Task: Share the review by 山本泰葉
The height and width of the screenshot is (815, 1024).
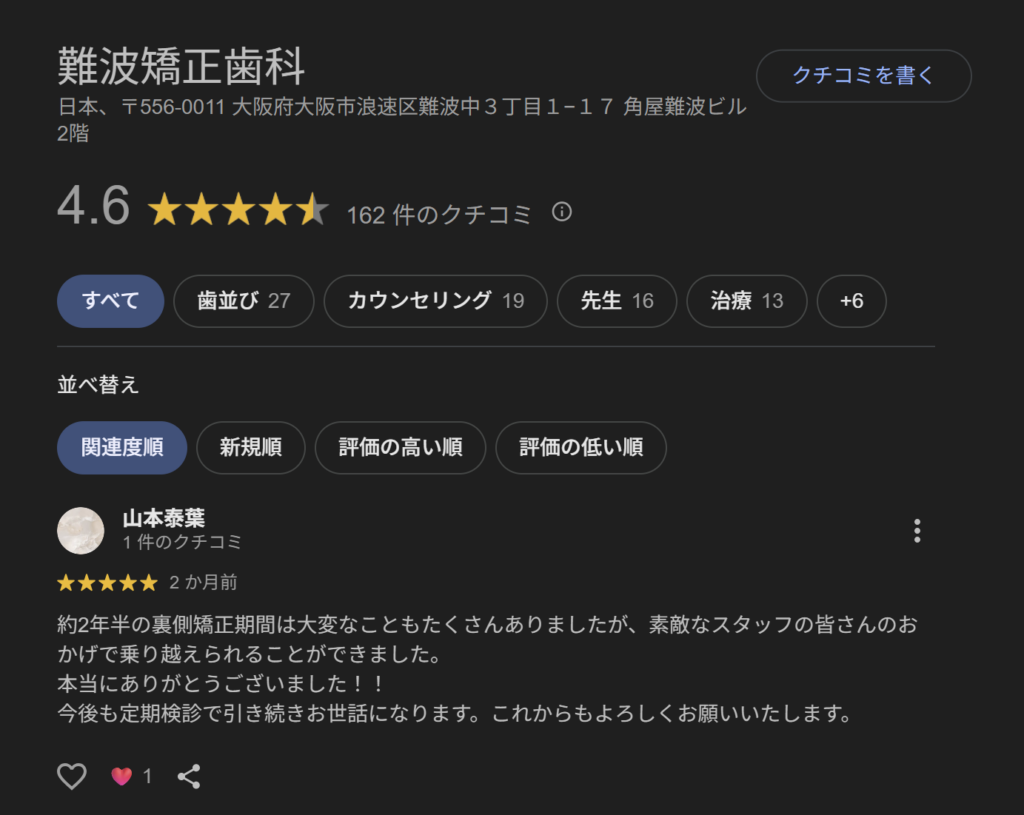Action: click(x=189, y=776)
